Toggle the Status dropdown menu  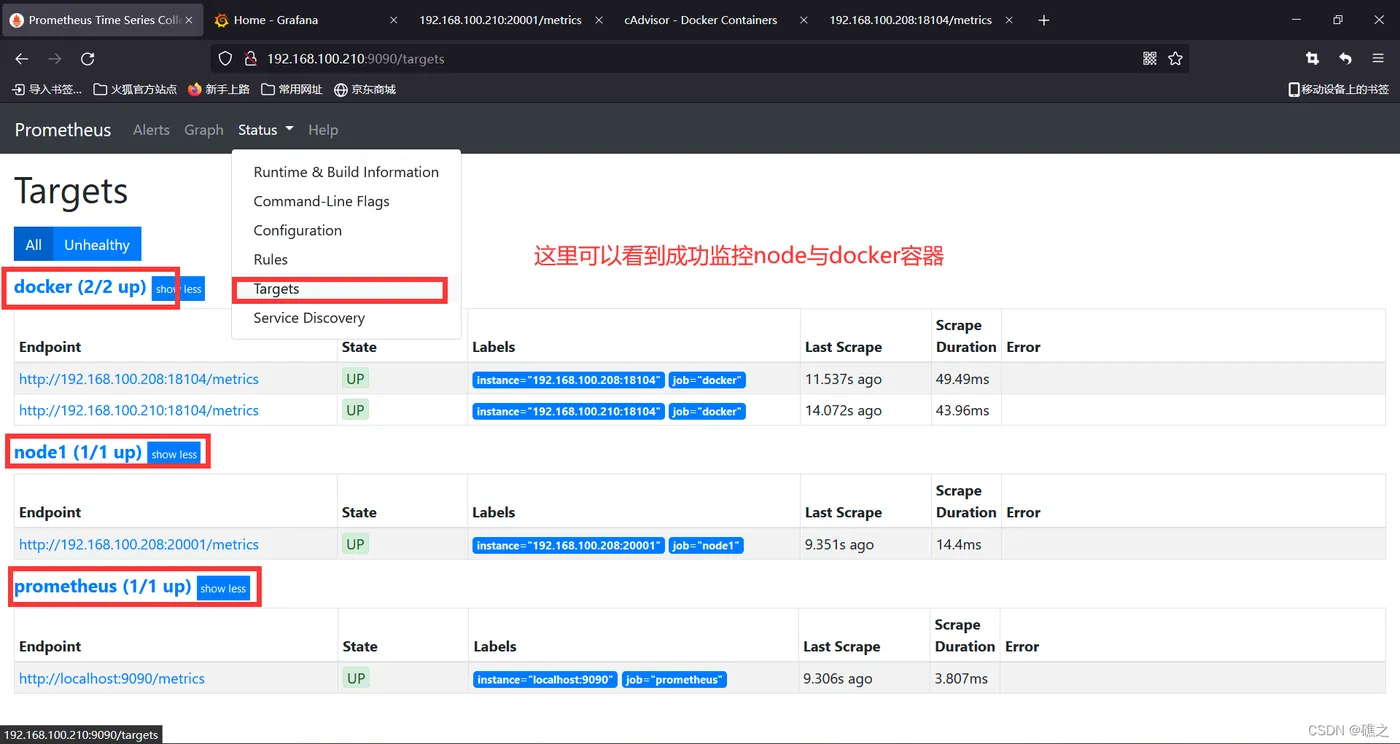(x=266, y=130)
